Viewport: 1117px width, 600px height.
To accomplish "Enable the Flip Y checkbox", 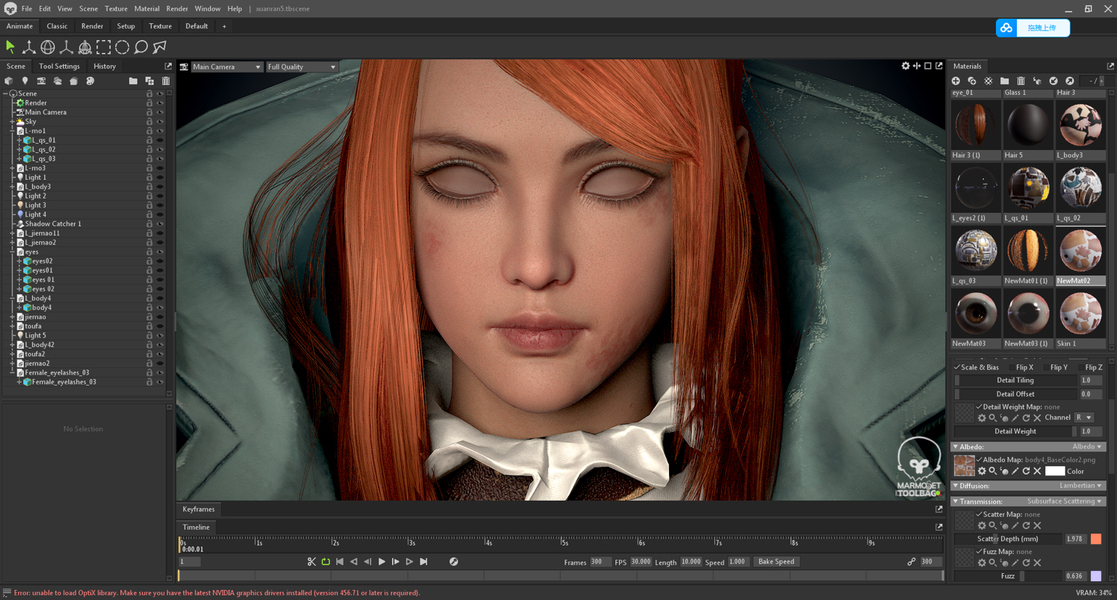I will tap(1046, 367).
